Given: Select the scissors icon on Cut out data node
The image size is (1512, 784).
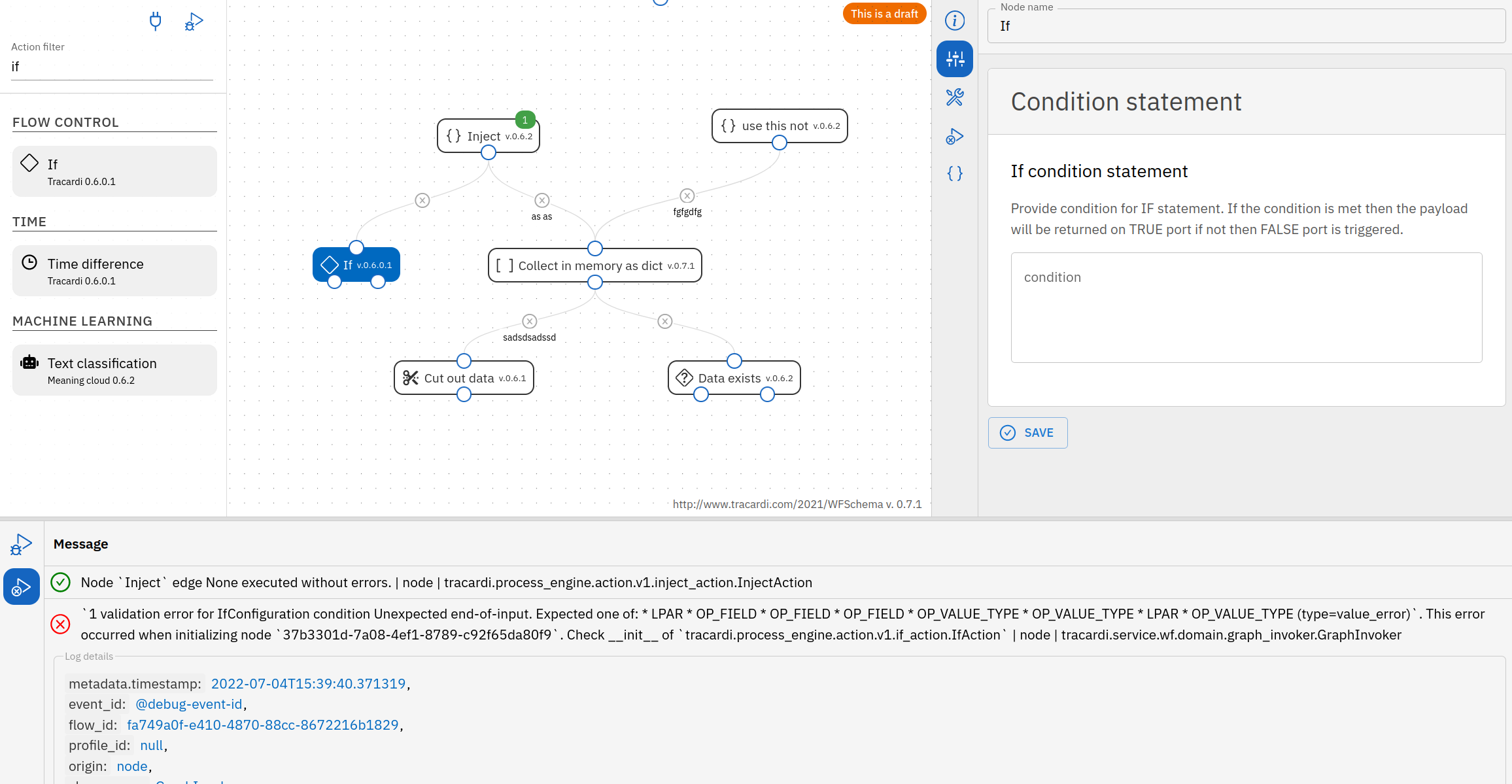Looking at the screenshot, I should click(410, 378).
